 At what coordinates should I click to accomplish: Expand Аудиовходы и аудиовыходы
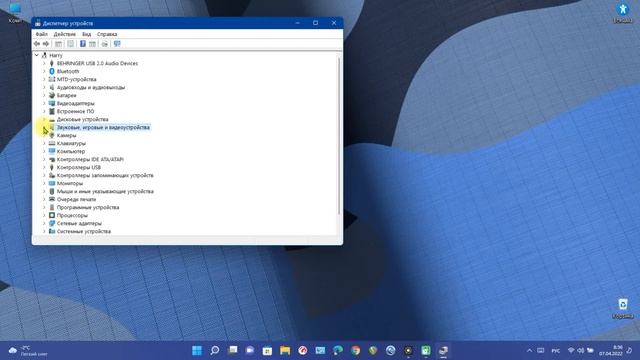[x=44, y=87]
